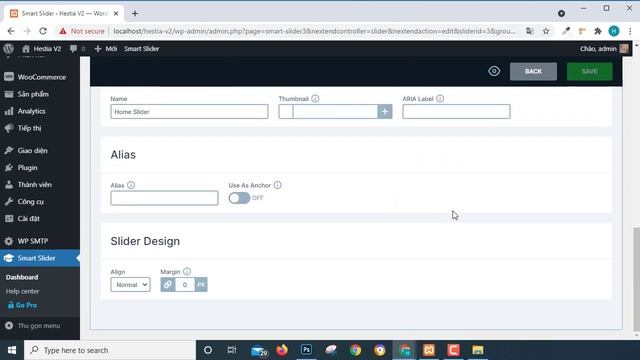Focus the Name field containing Home Slider
The width and height of the screenshot is (640, 360).
[189, 111]
